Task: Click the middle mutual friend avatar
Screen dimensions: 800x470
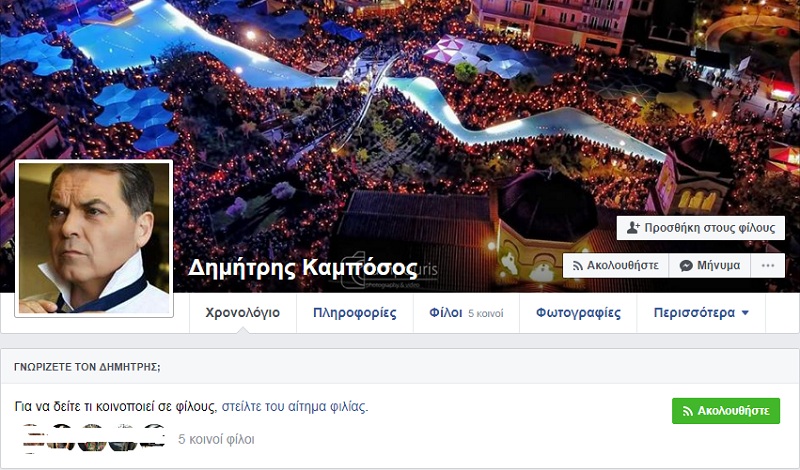Action: (92, 438)
